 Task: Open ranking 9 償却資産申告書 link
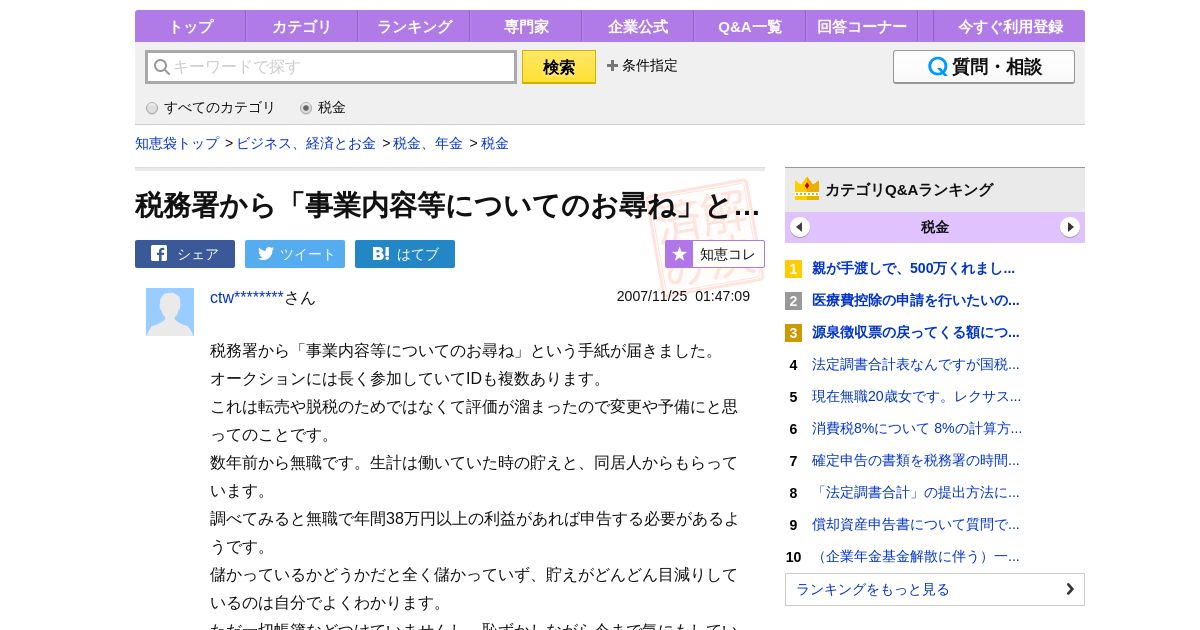pos(916,524)
